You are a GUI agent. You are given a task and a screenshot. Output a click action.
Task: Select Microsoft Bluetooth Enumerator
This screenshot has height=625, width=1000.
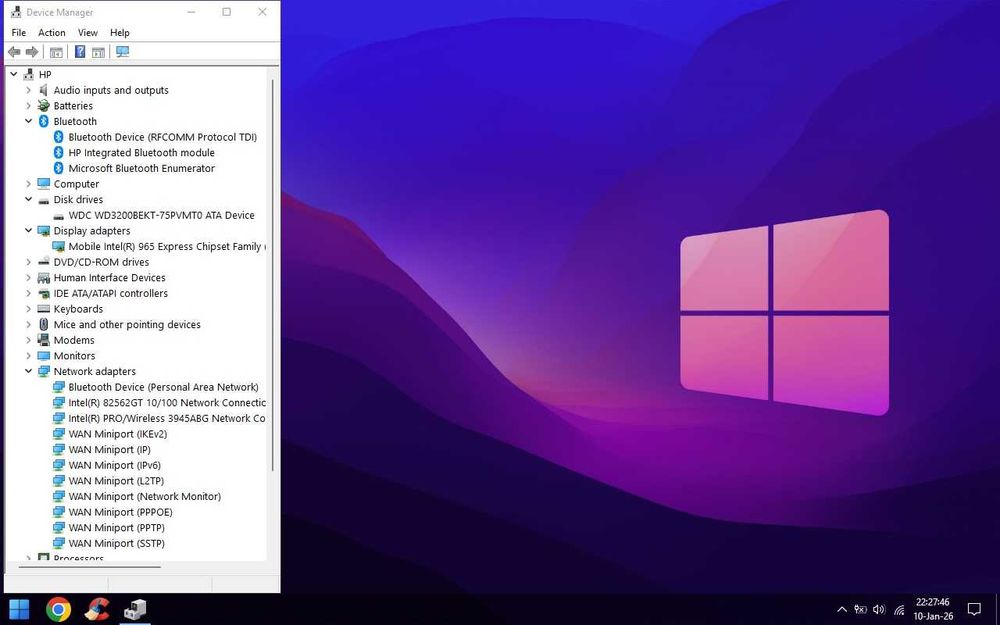coord(142,168)
